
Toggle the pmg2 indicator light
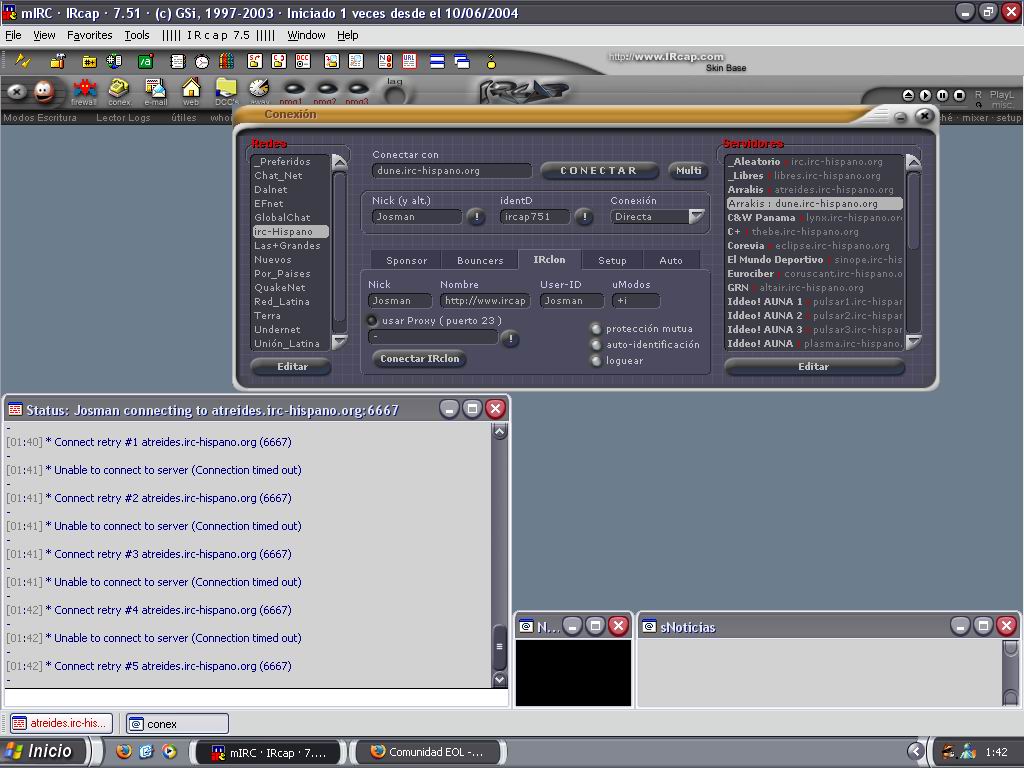pos(325,89)
